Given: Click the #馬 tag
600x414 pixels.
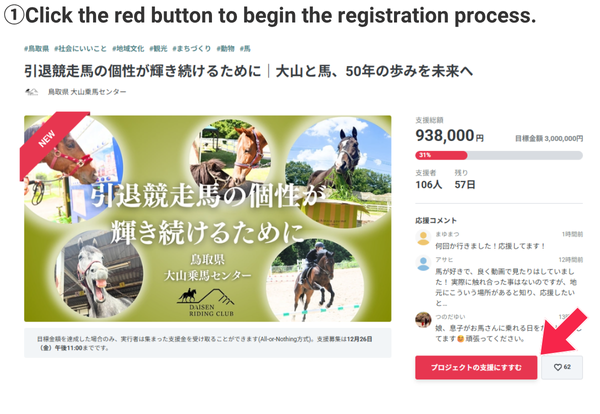Looking at the screenshot, I should [245, 49].
